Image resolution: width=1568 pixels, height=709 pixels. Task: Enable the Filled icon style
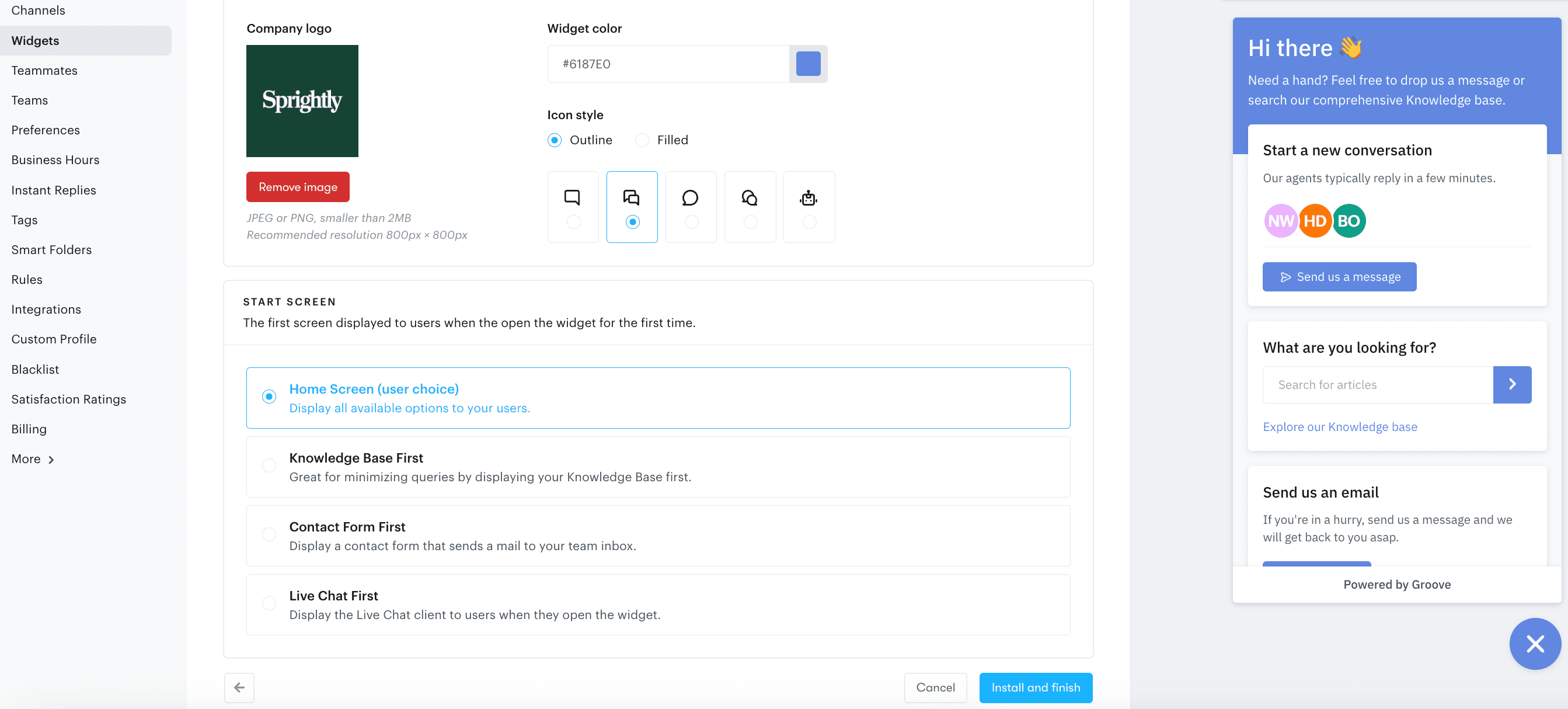[x=642, y=140]
